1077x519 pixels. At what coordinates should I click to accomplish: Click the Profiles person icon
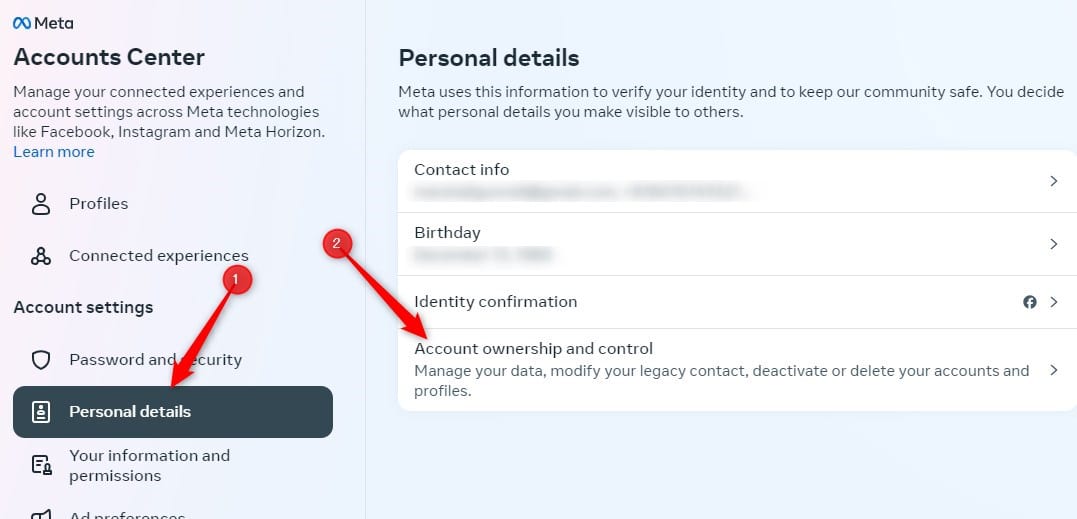(x=41, y=204)
